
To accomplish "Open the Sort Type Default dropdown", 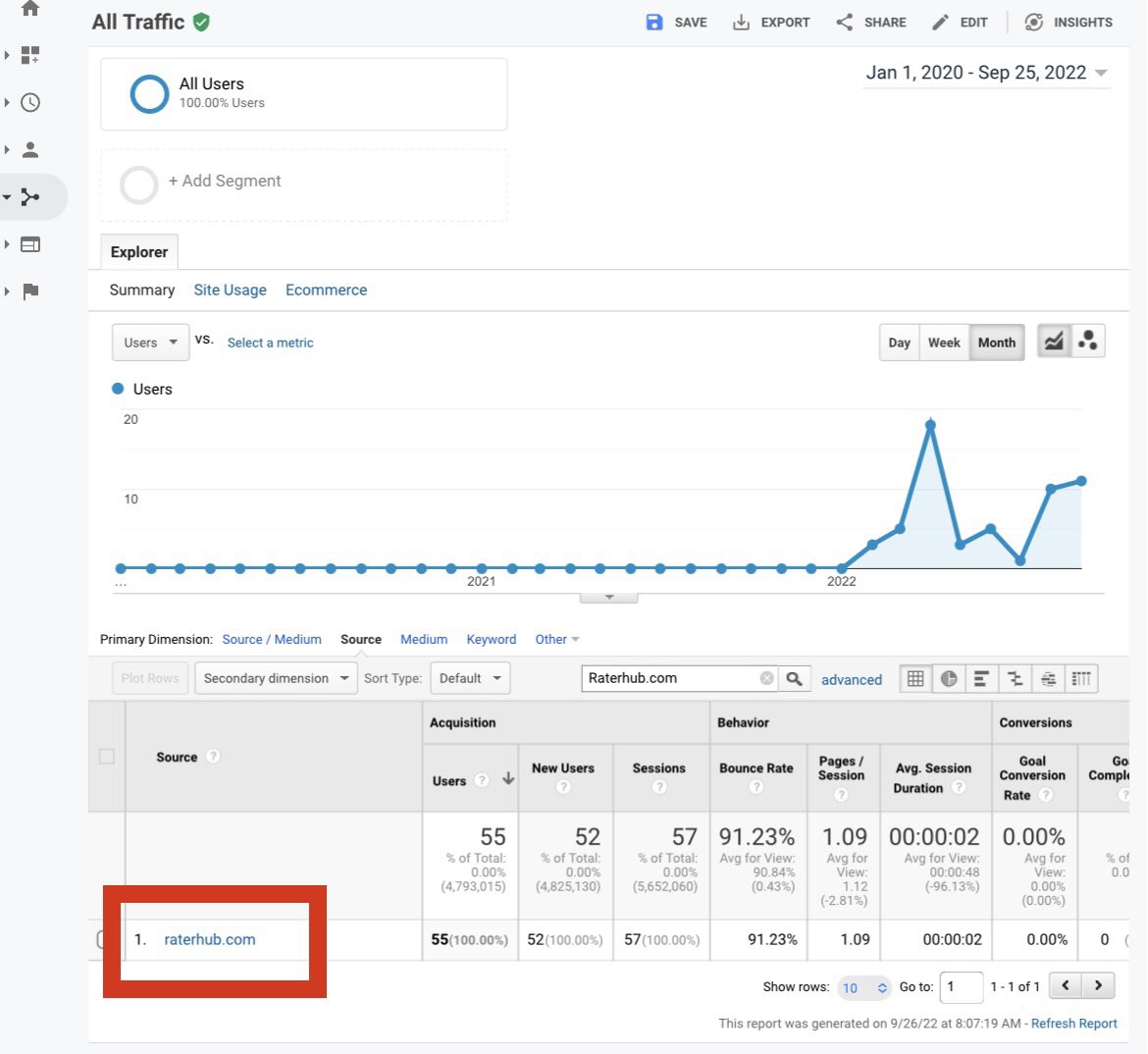I will point(470,678).
